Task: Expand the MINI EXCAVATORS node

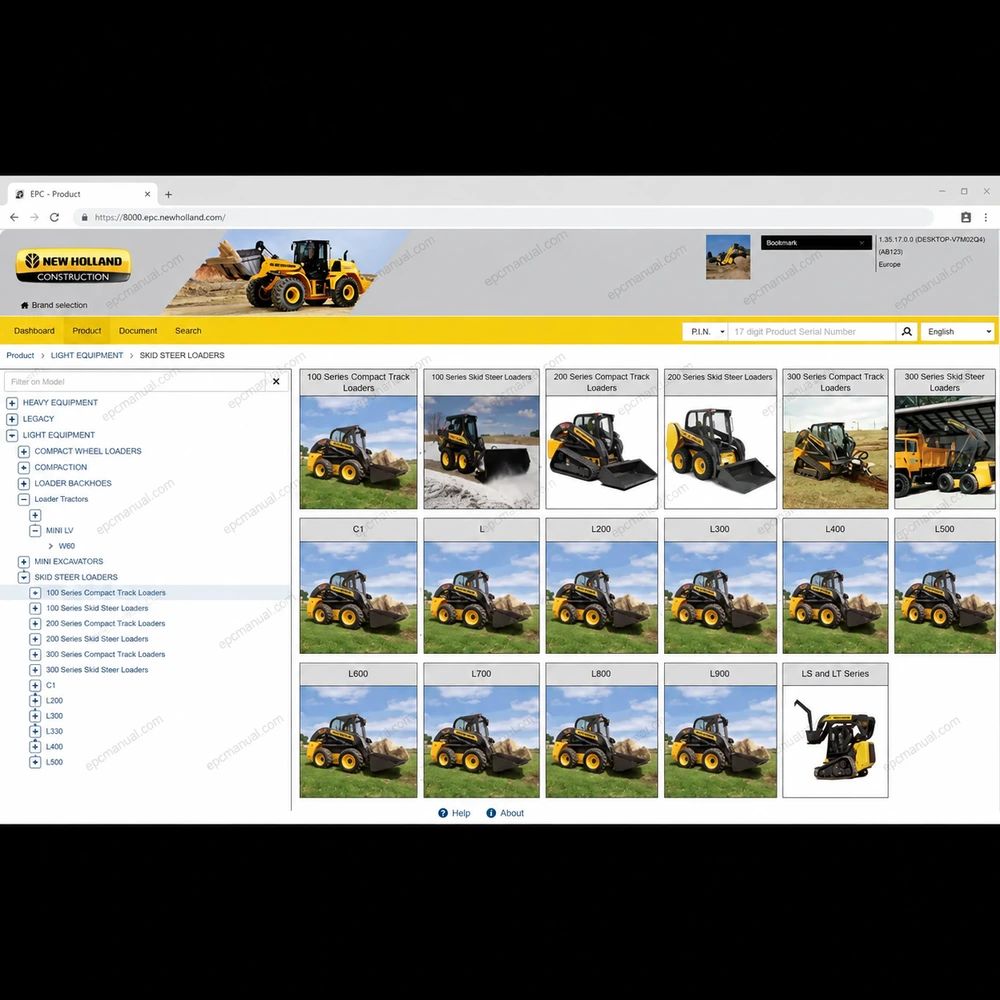Action: coord(24,562)
